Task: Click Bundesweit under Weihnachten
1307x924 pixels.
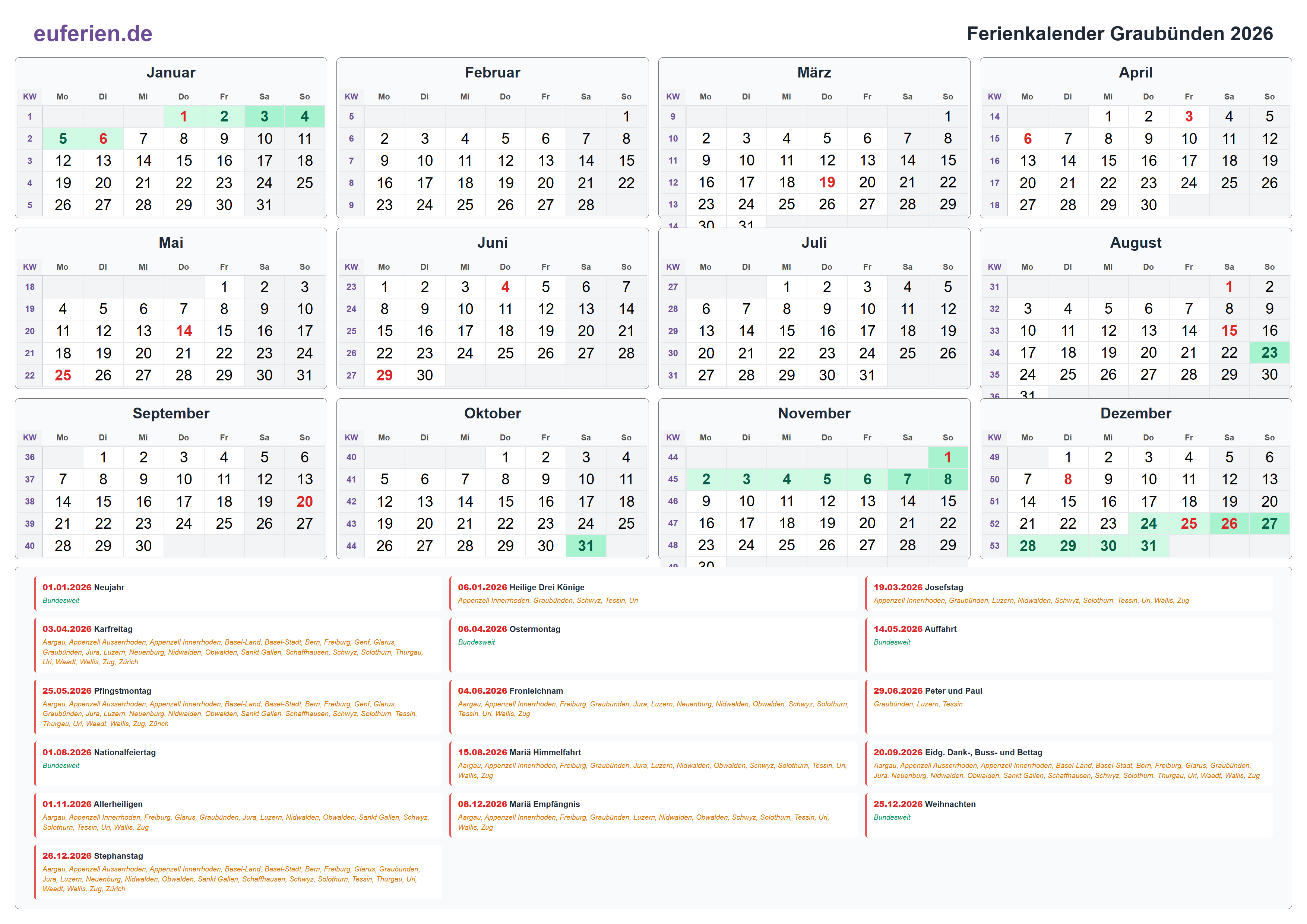Action: [x=892, y=817]
